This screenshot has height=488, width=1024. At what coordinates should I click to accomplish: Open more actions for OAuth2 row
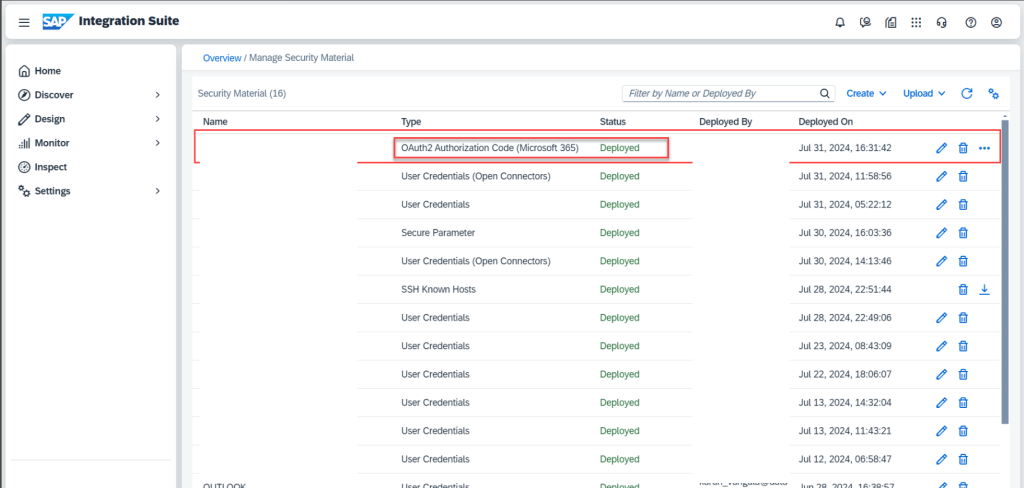[x=985, y=148]
